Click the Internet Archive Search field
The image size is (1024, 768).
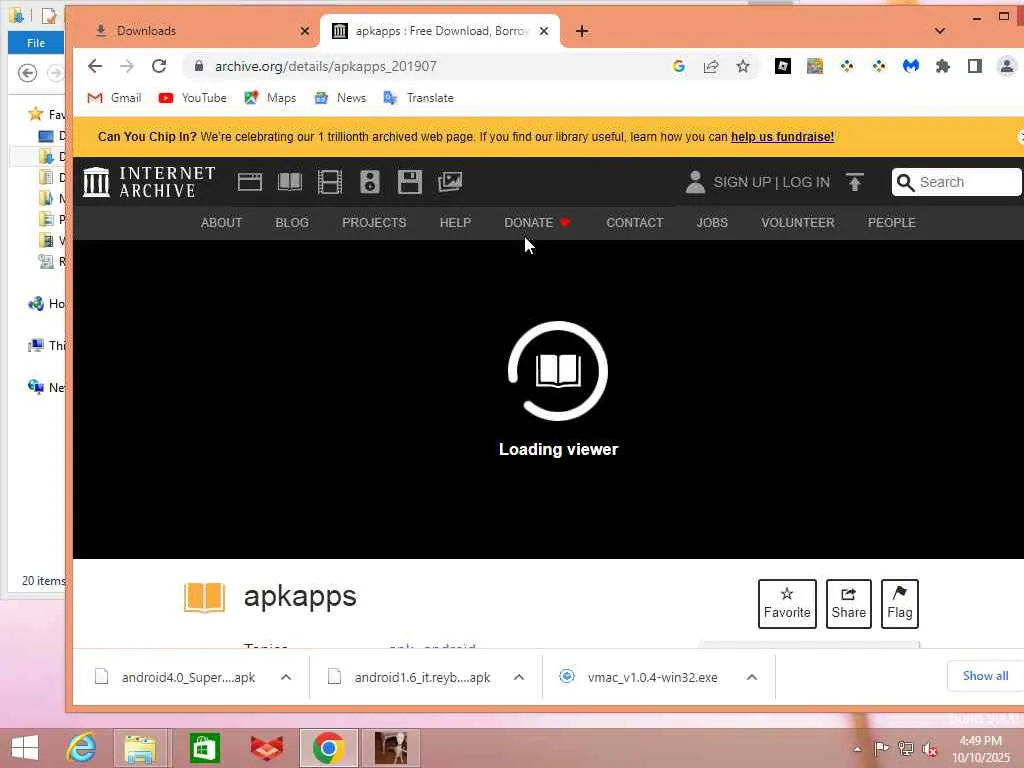point(956,182)
